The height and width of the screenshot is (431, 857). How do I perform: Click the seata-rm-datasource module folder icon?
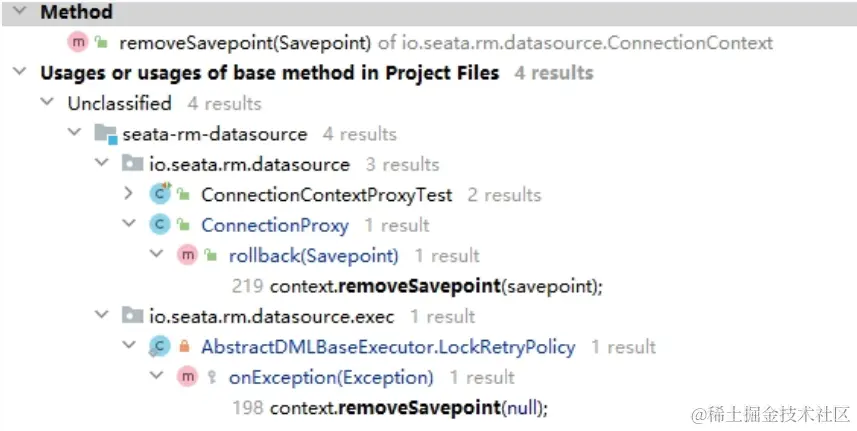point(105,134)
